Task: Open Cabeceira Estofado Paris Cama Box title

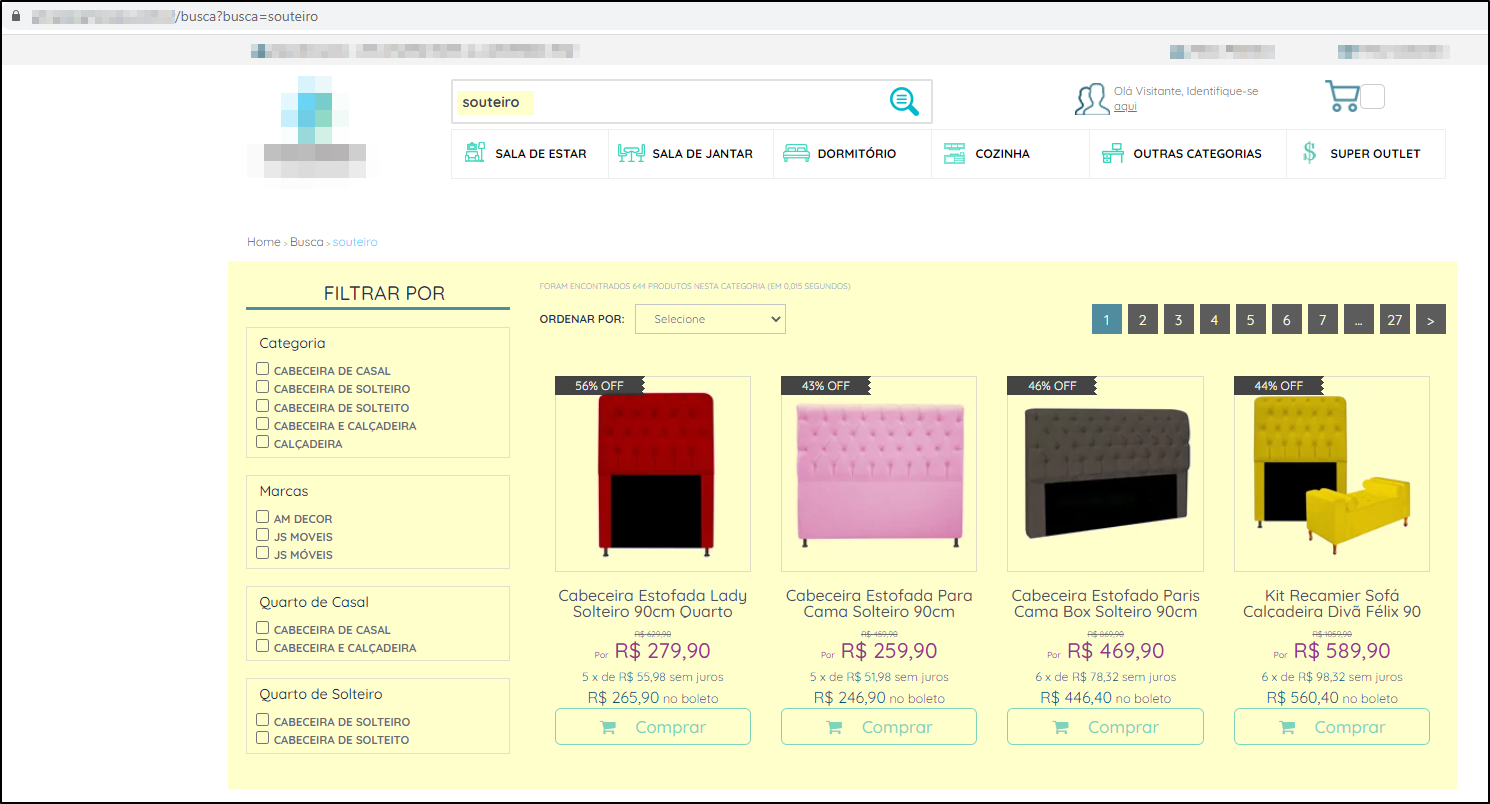Action: click(1105, 603)
